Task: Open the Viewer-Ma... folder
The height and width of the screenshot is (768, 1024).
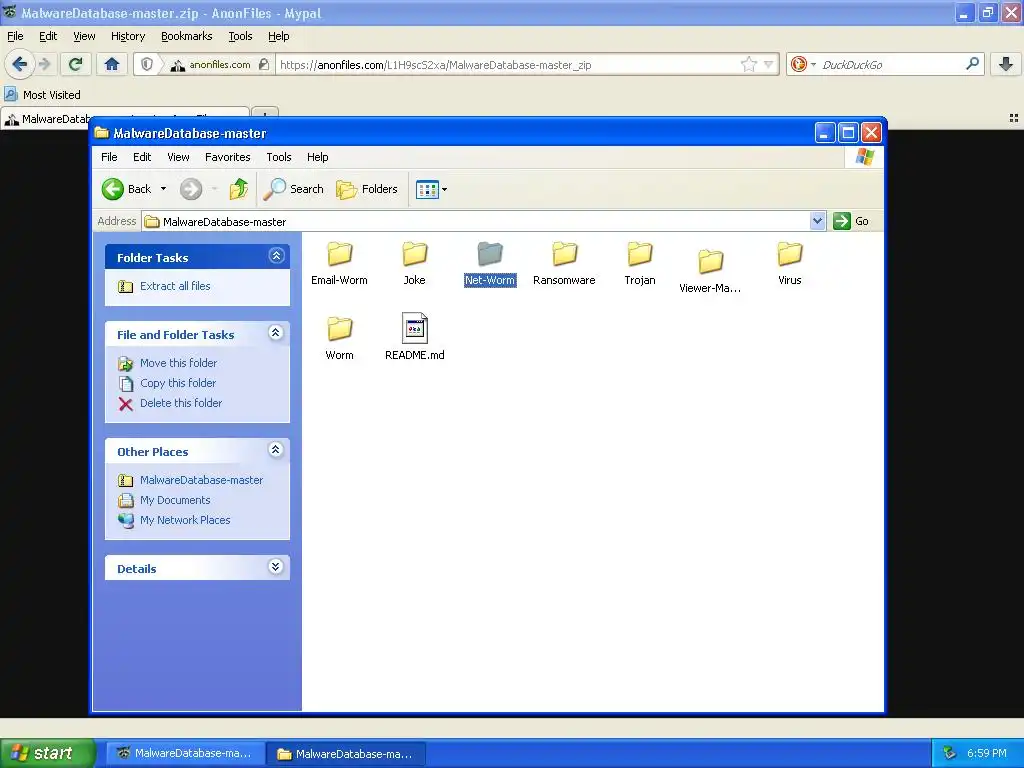Action: pos(710,271)
